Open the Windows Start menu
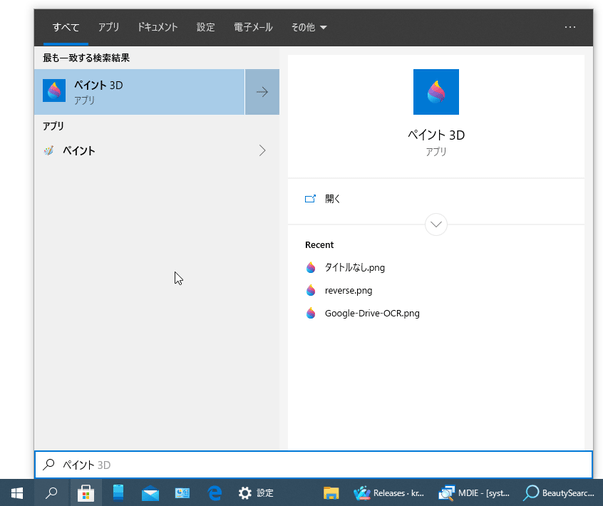 17,493
